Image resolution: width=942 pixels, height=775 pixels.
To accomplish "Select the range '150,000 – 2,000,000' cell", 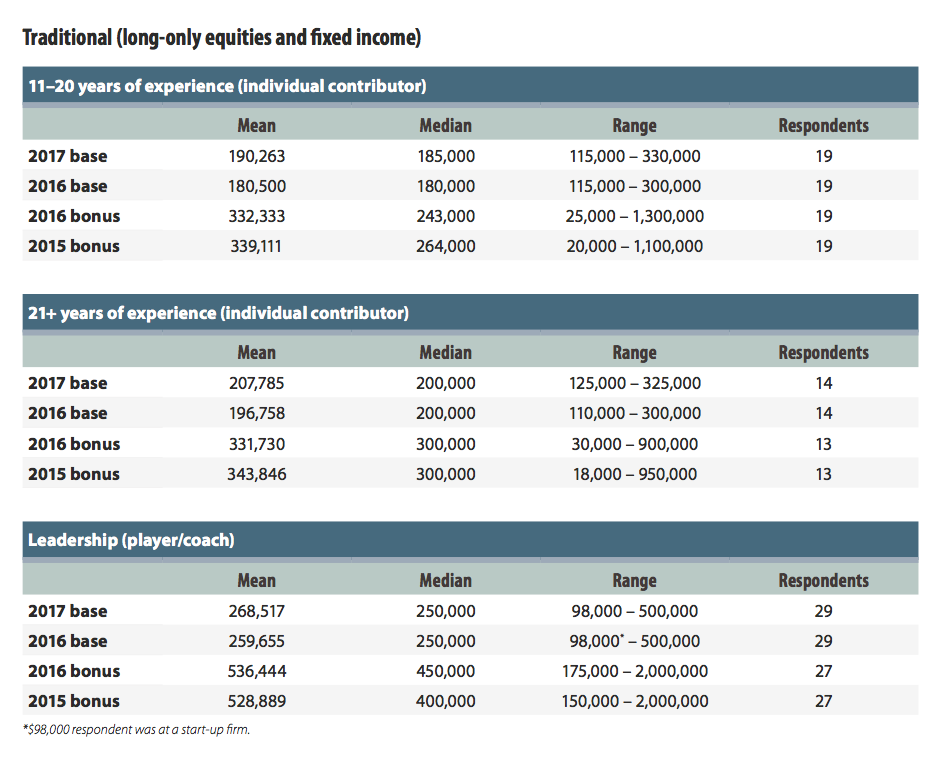I will coord(634,701).
